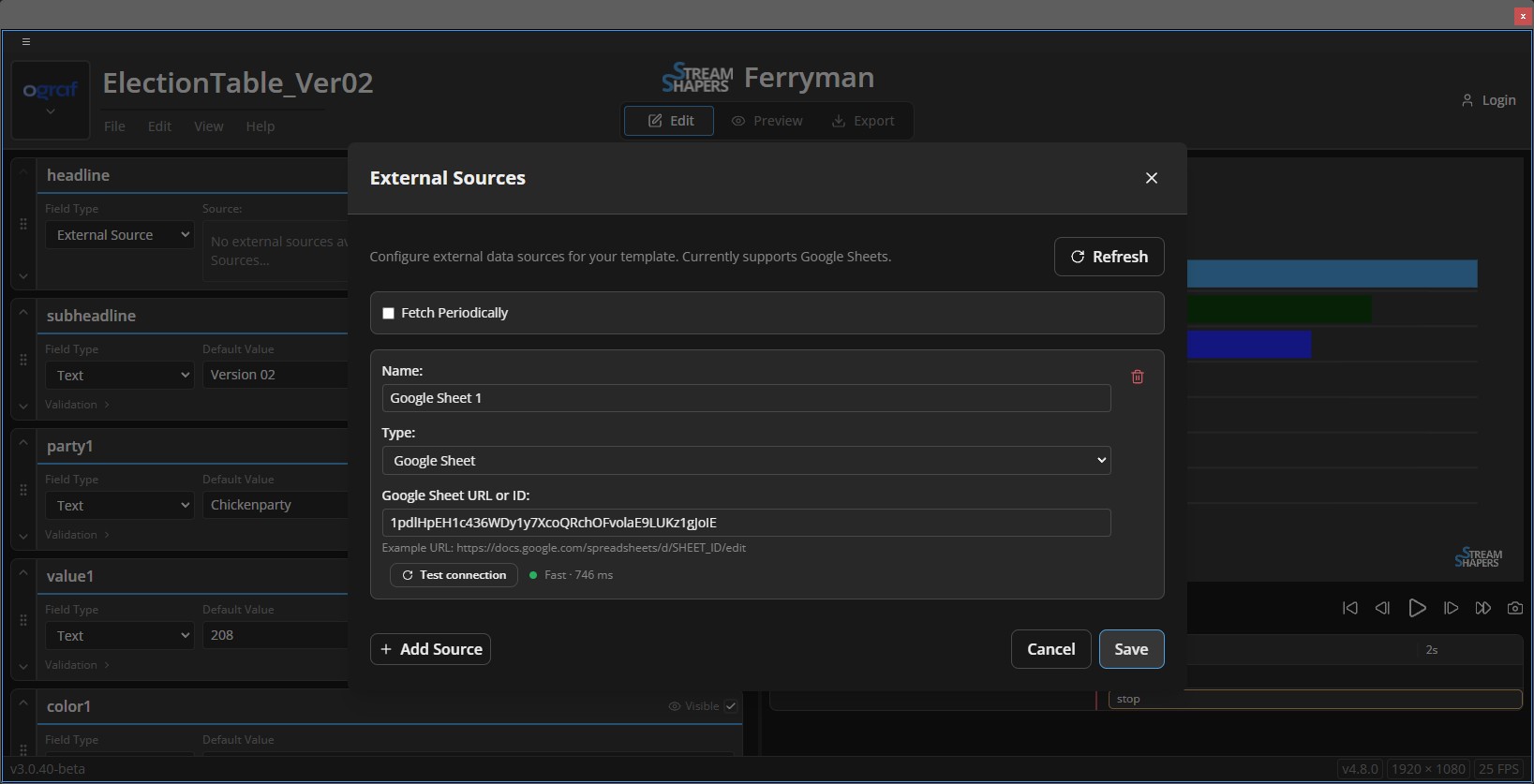Click the Login link
The width and height of the screenshot is (1534, 784).
click(x=1498, y=100)
